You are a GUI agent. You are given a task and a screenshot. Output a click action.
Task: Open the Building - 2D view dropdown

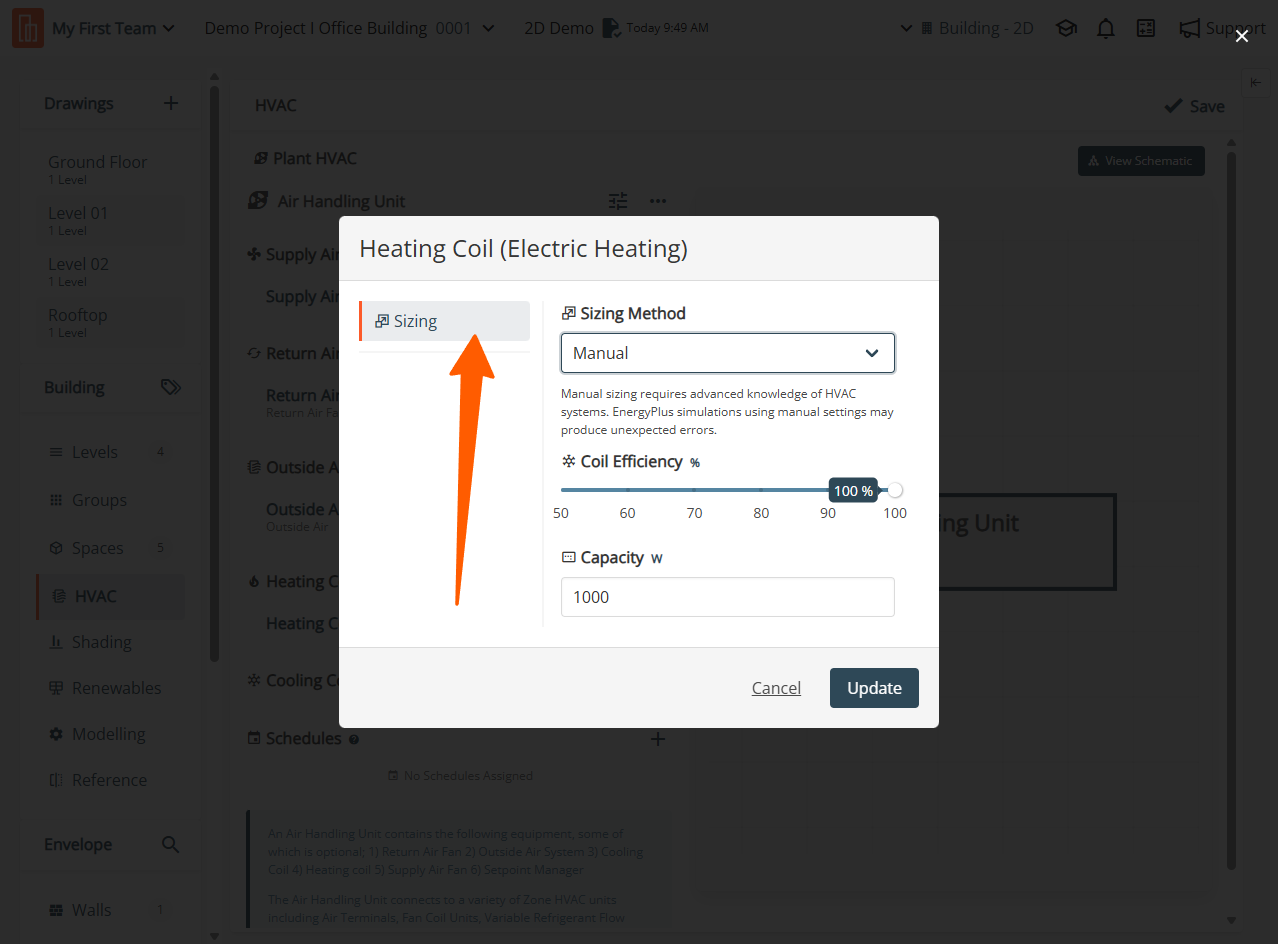click(967, 28)
